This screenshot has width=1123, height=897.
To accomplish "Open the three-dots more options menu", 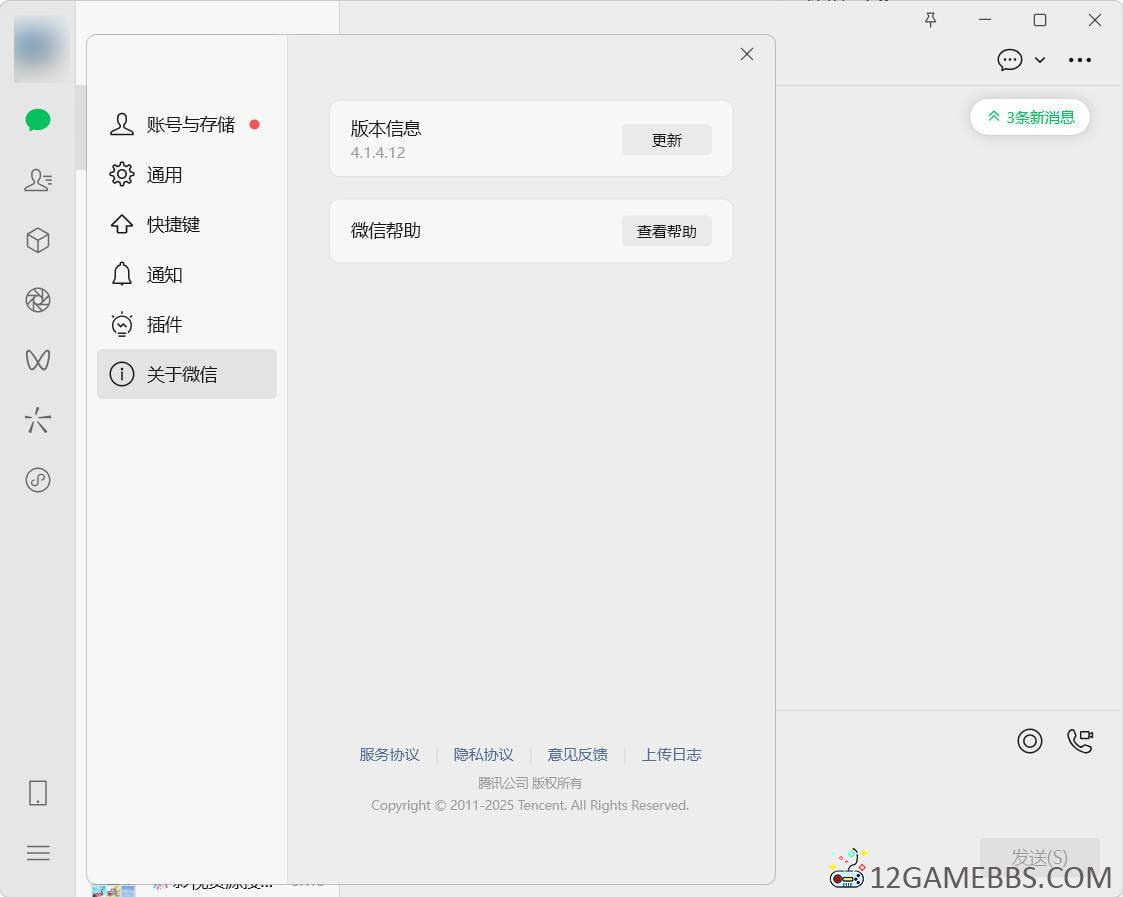I will (1080, 60).
